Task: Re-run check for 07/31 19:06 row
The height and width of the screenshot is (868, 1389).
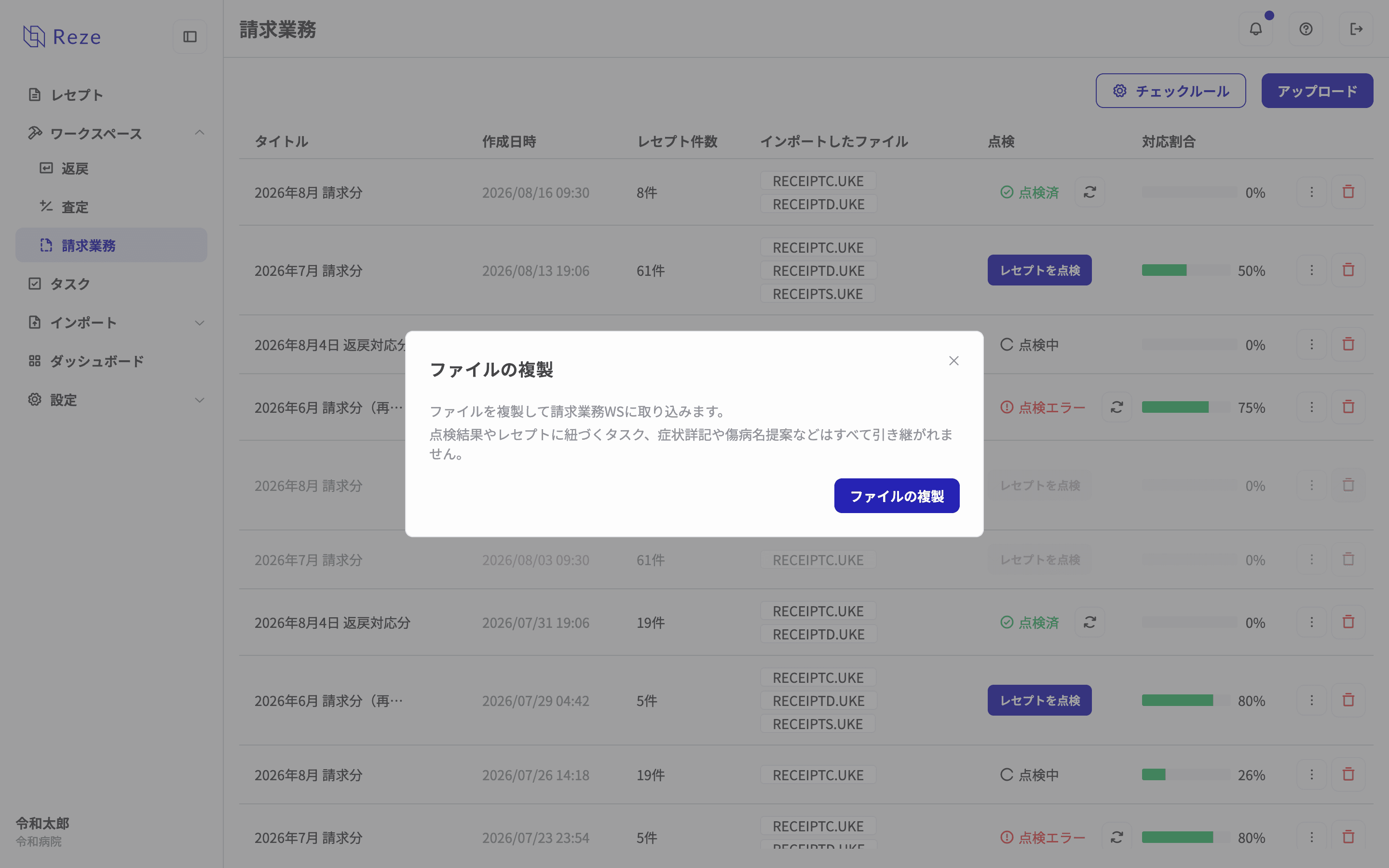Action: pyautogui.click(x=1089, y=622)
